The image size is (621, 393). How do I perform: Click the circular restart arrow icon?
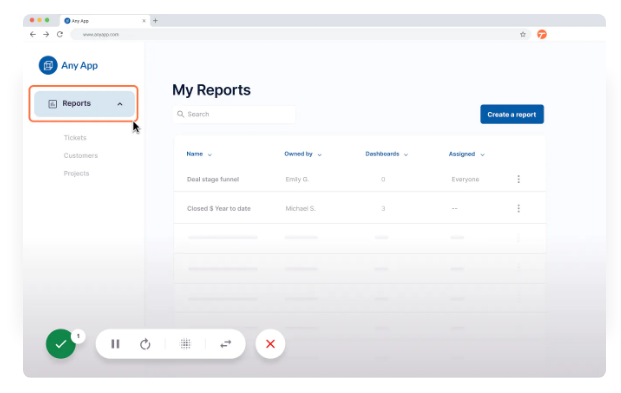[x=145, y=344]
